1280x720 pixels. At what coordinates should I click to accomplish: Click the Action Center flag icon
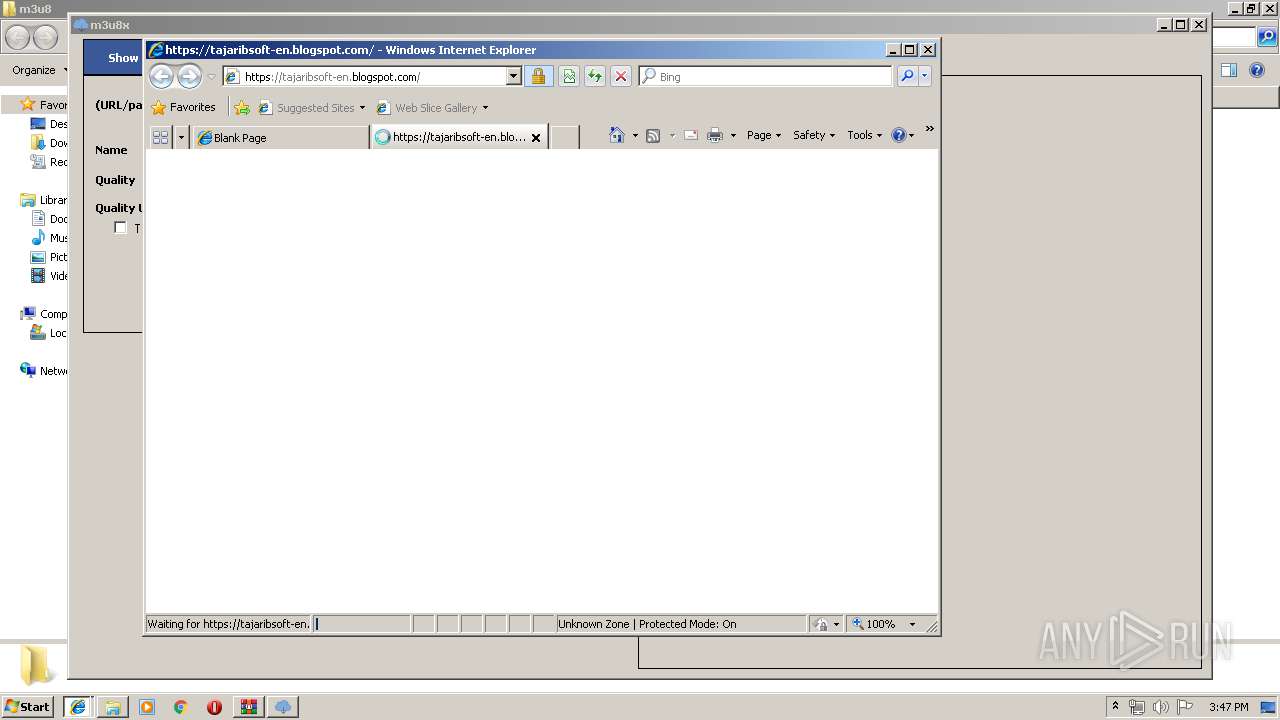click(x=1185, y=707)
